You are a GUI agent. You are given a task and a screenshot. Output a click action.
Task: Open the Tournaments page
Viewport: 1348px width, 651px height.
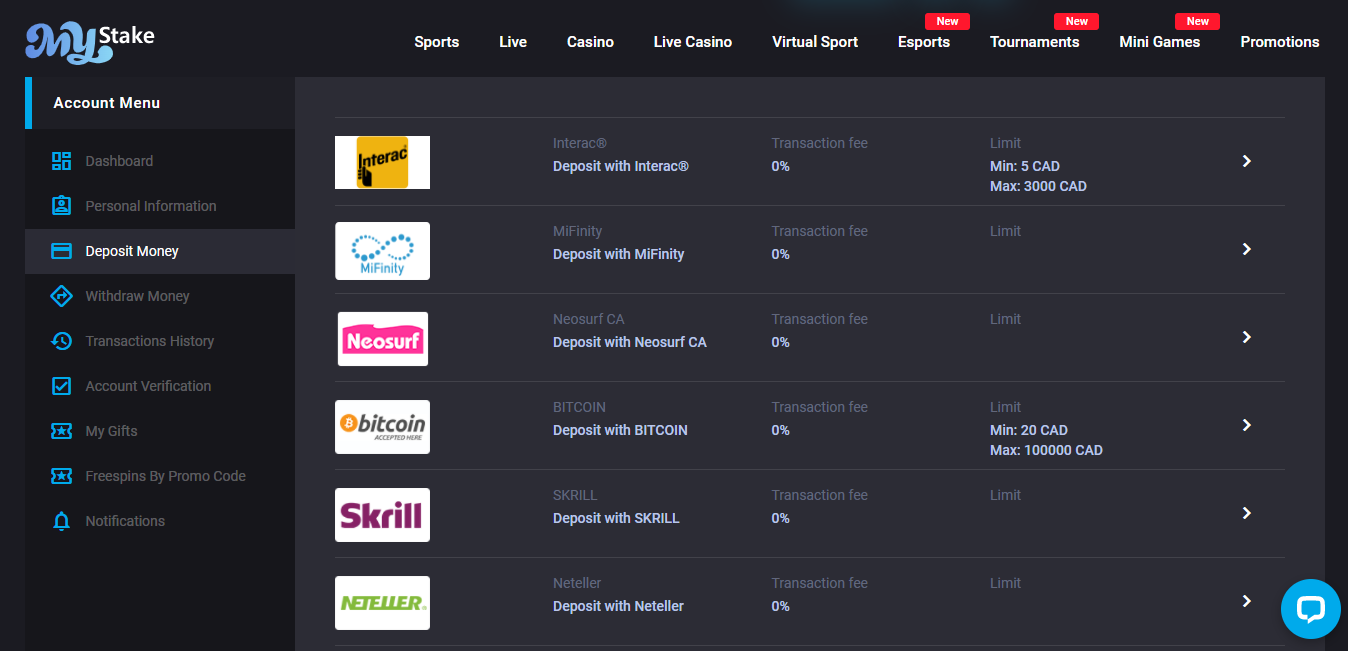point(1035,42)
